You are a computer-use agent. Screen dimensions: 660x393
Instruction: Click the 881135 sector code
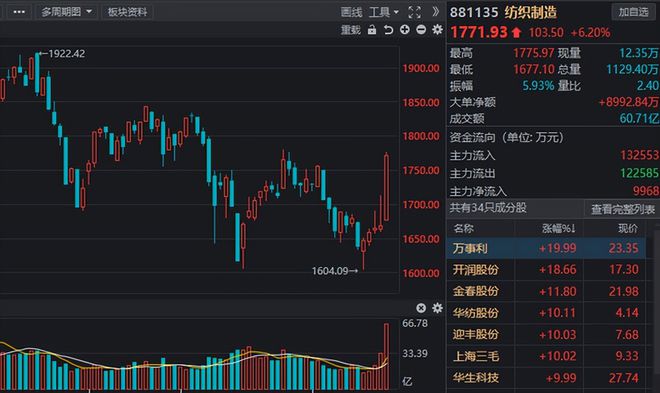[x=474, y=13]
